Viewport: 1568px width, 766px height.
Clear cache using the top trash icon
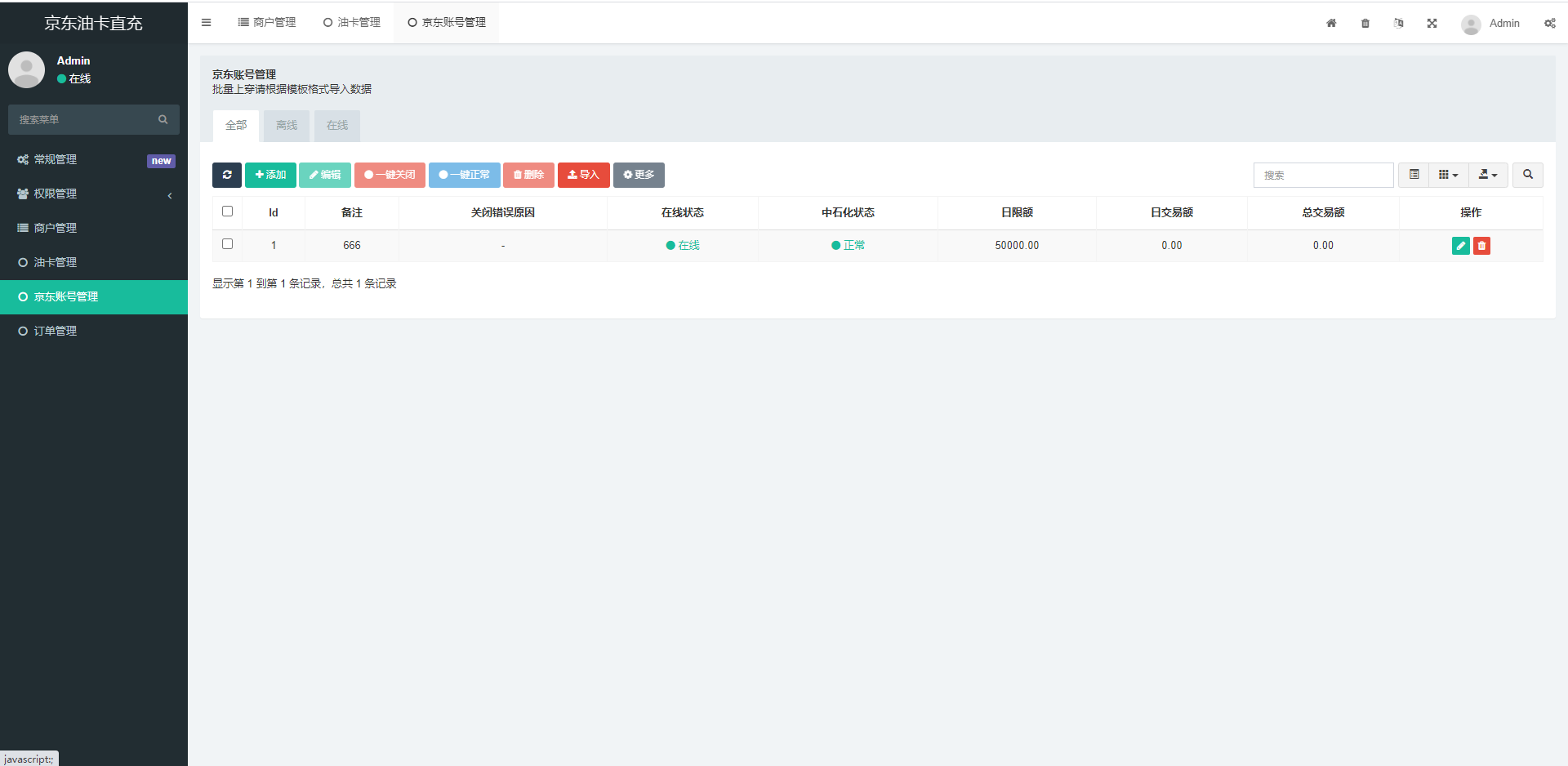tap(1365, 23)
